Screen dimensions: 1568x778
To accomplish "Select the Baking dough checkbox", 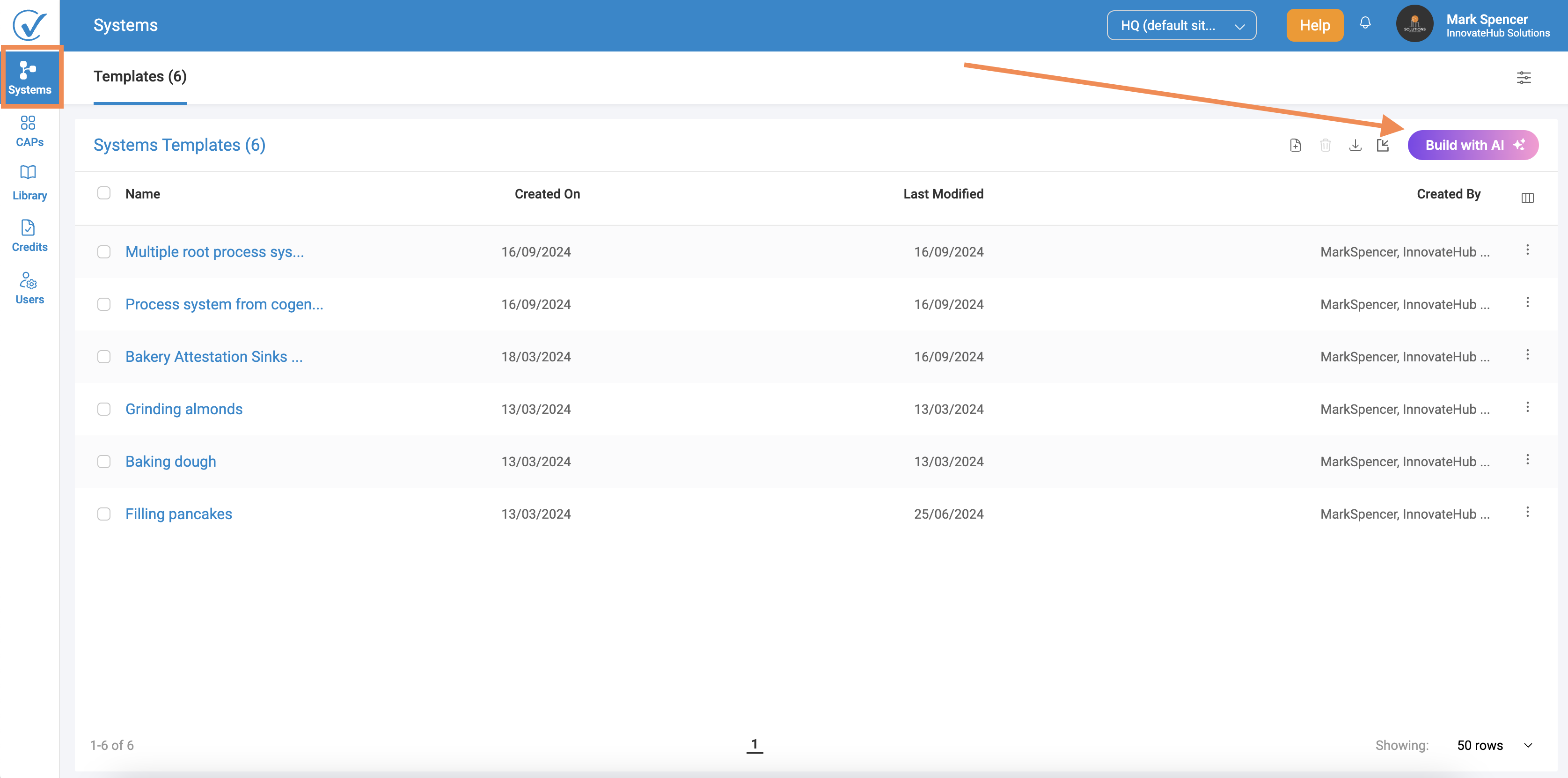I will coord(104,461).
